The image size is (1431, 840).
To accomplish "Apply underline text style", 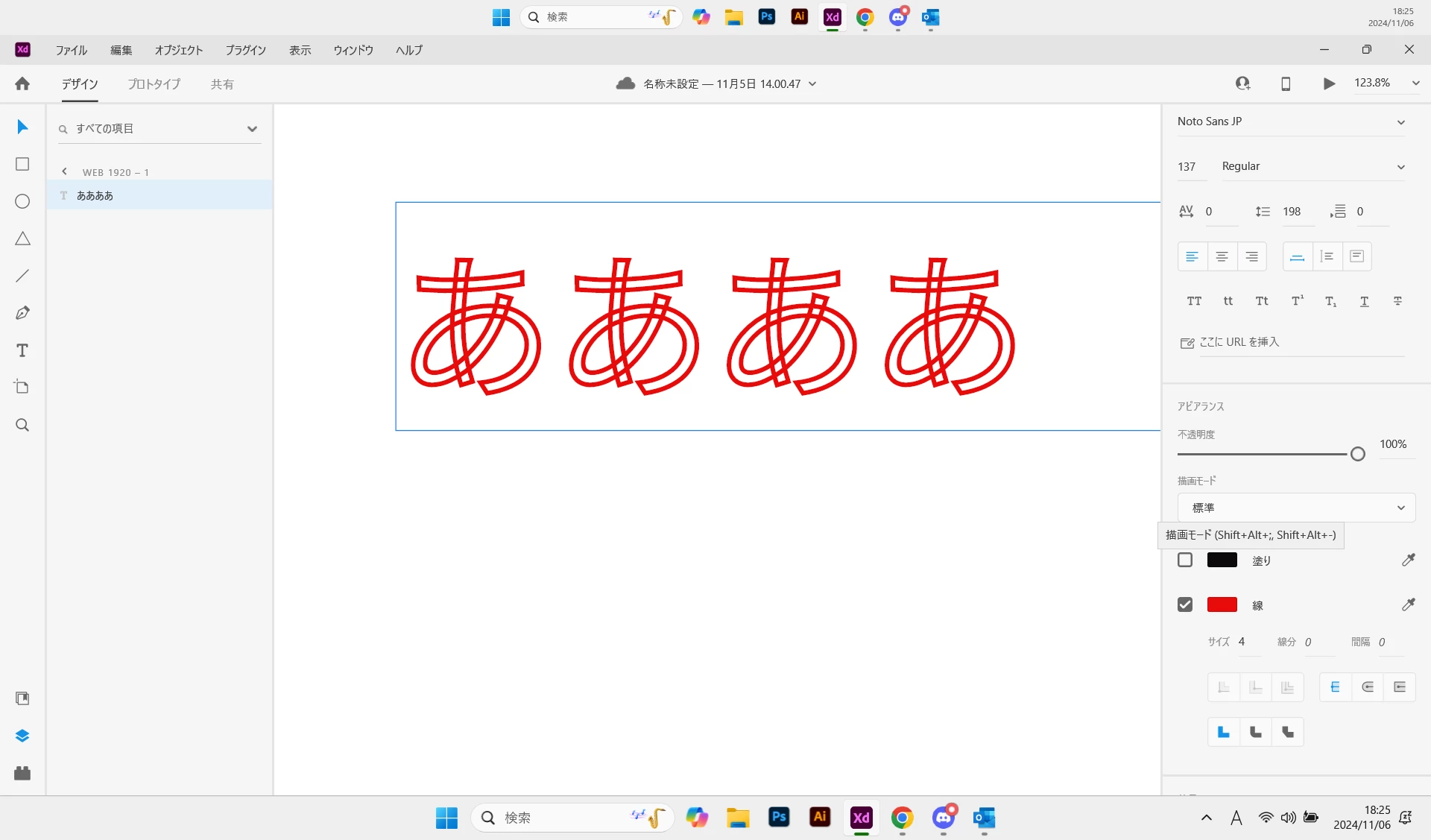I will 1364,301.
